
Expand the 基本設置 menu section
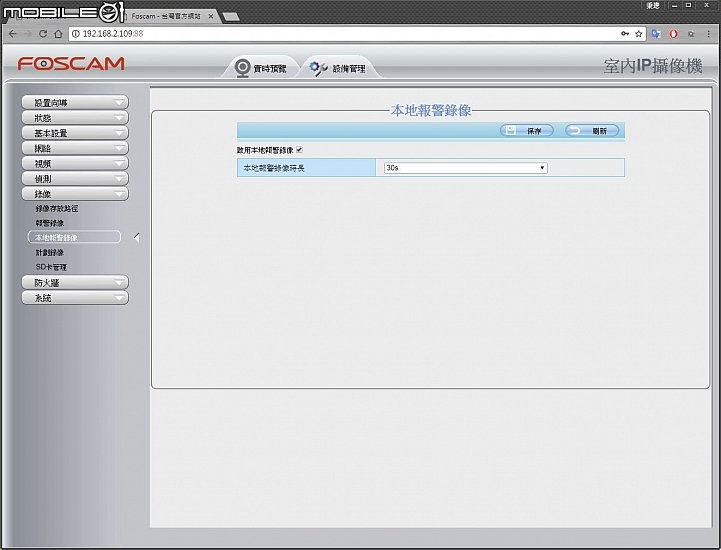(75, 133)
